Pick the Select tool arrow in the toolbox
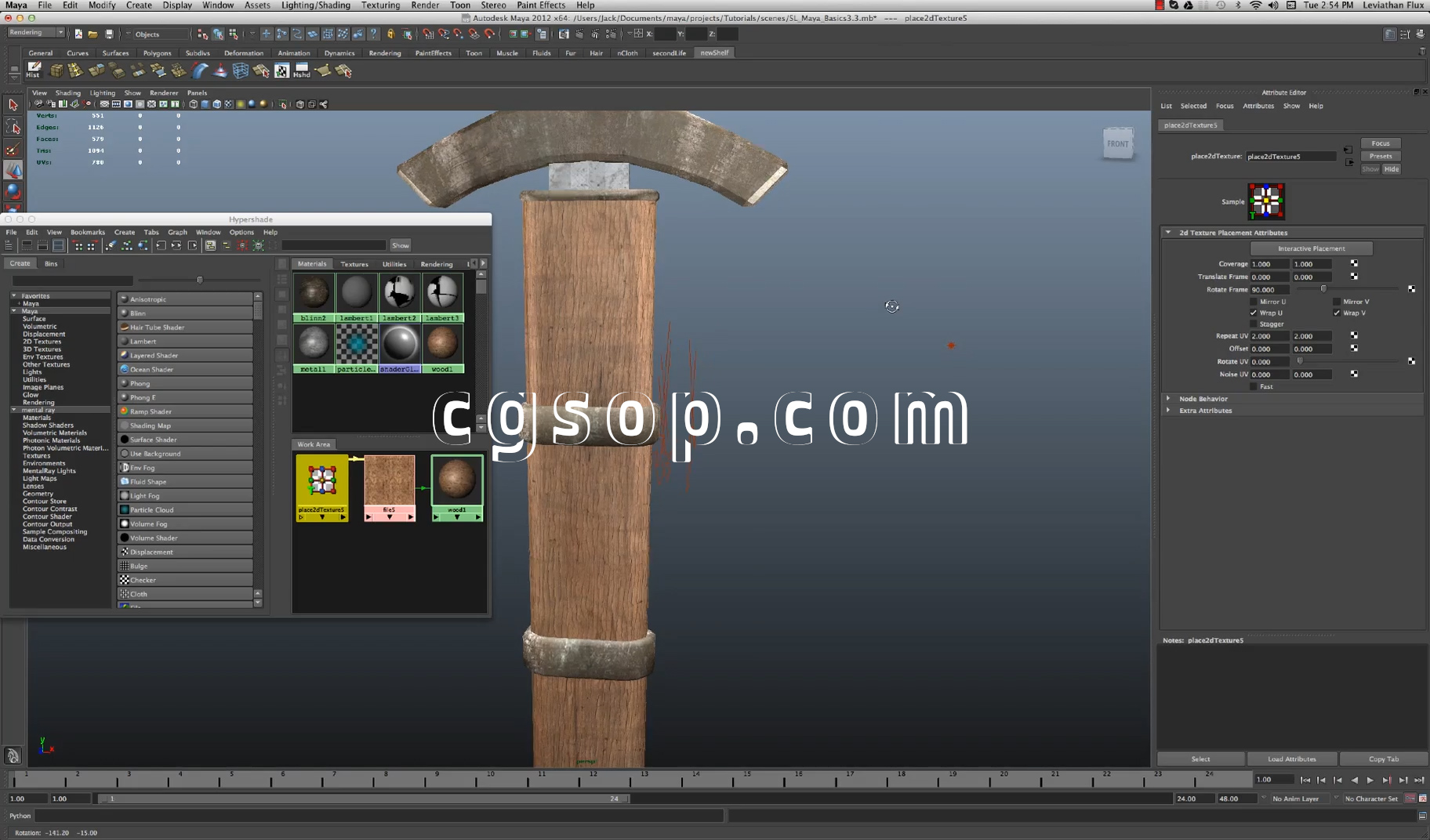1430x840 pixels. tap(13, 105)
